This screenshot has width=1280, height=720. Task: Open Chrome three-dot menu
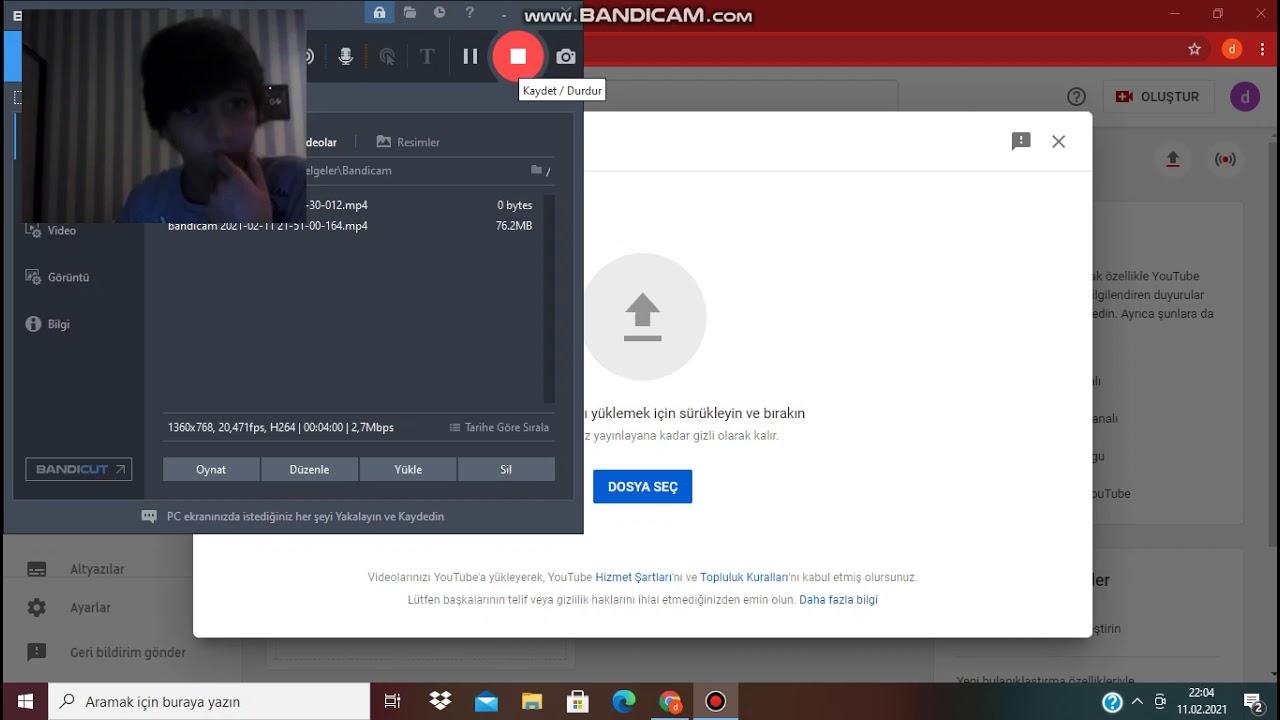pyautogui.click(x=1262, y=49)
